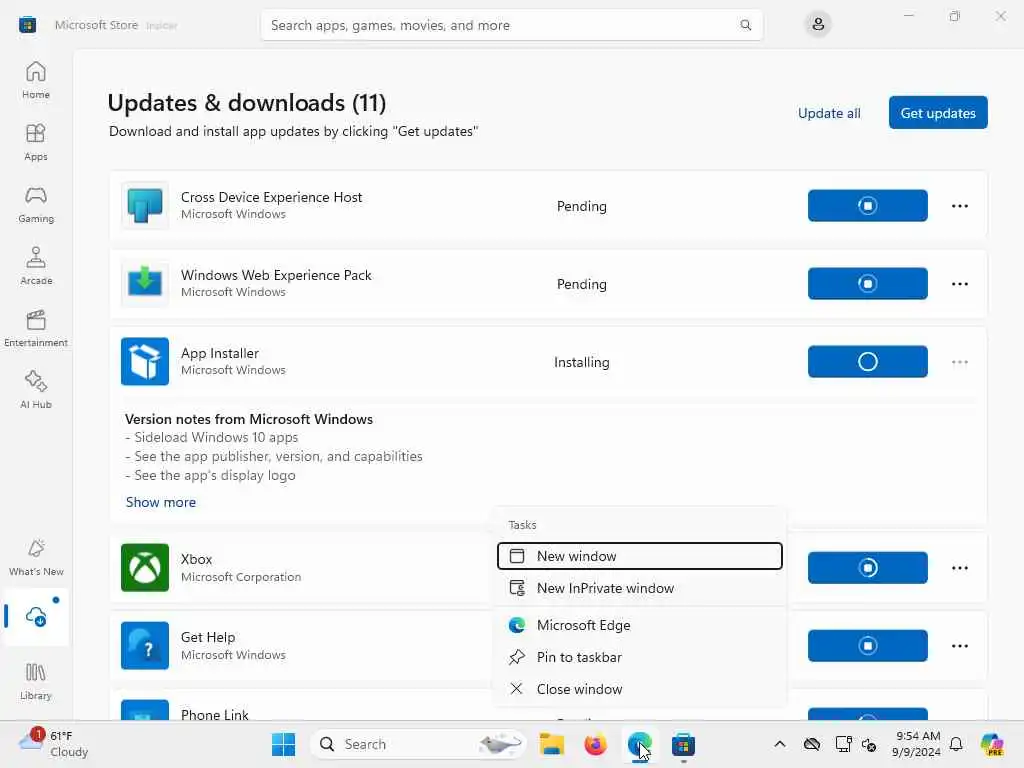Click the search magnifier icon

745,25
